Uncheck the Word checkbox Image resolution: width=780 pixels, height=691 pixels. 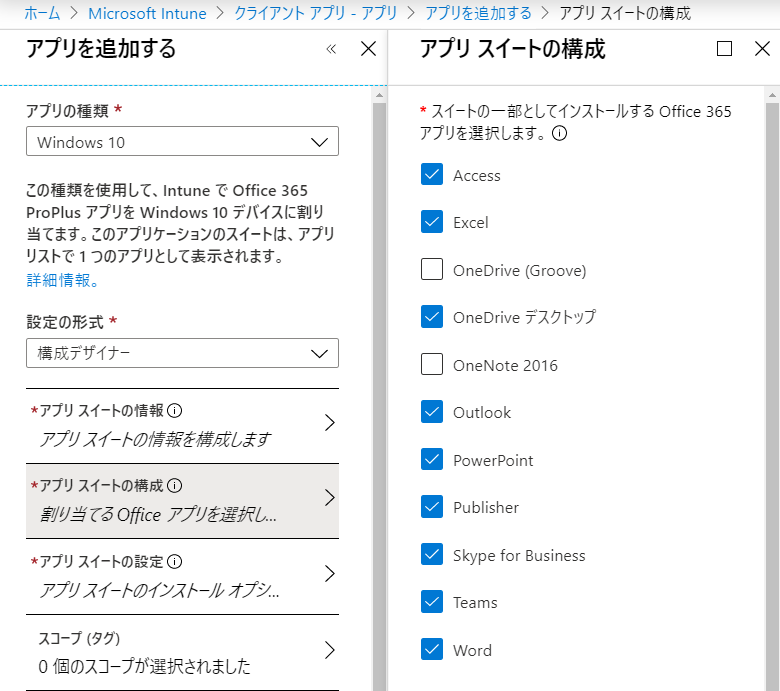click(x=432, y=649)
